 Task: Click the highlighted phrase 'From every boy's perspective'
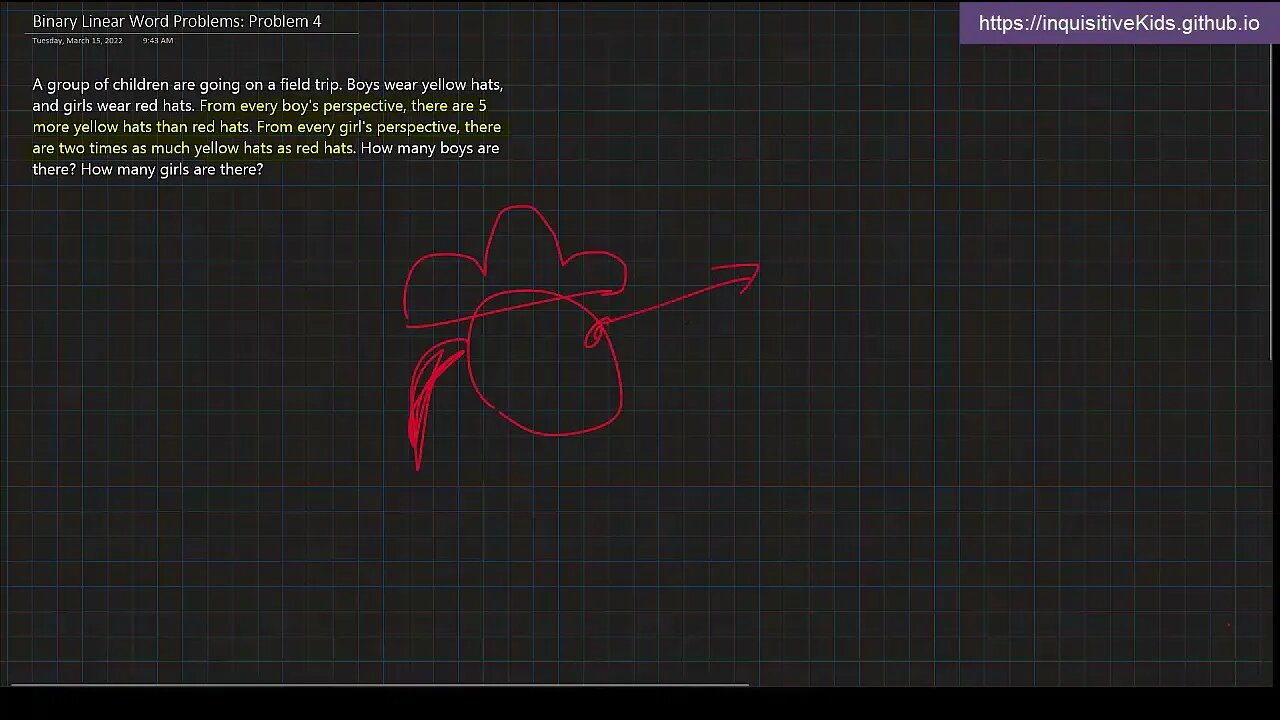[x=301, y=106]
